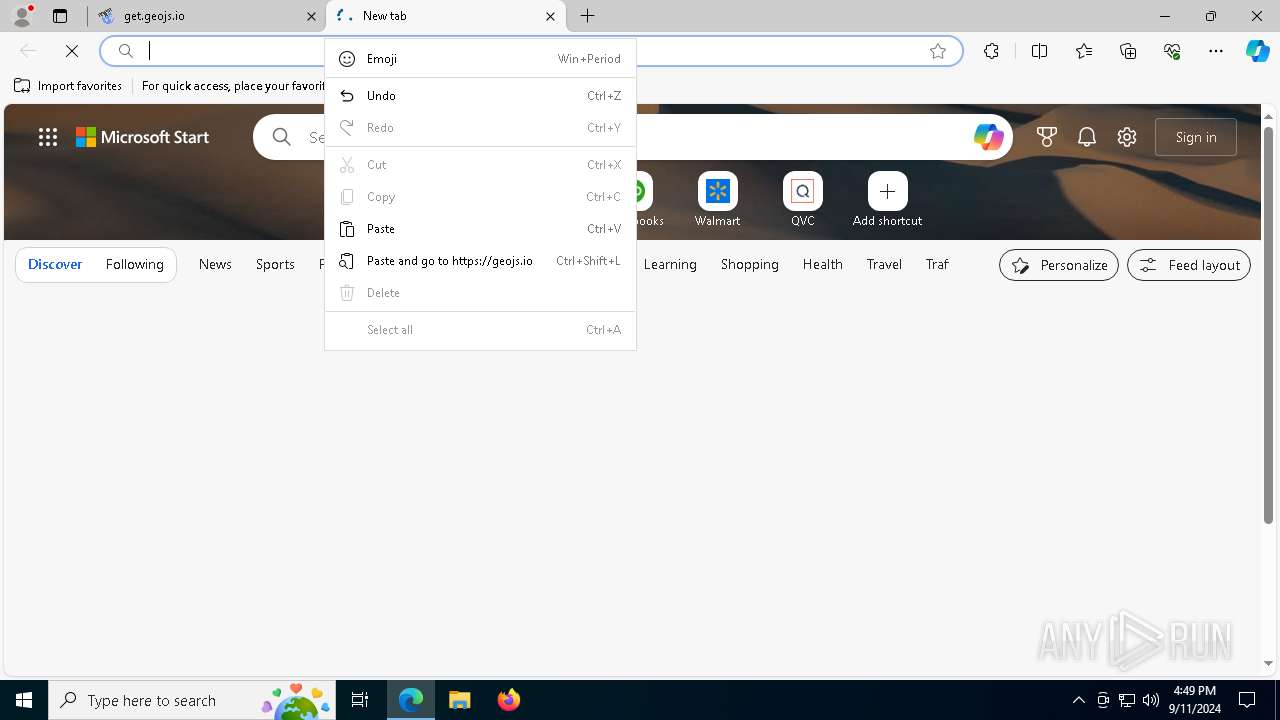
Task: Open the Settings and more ellipsis menu
Action: (1216, 51)
